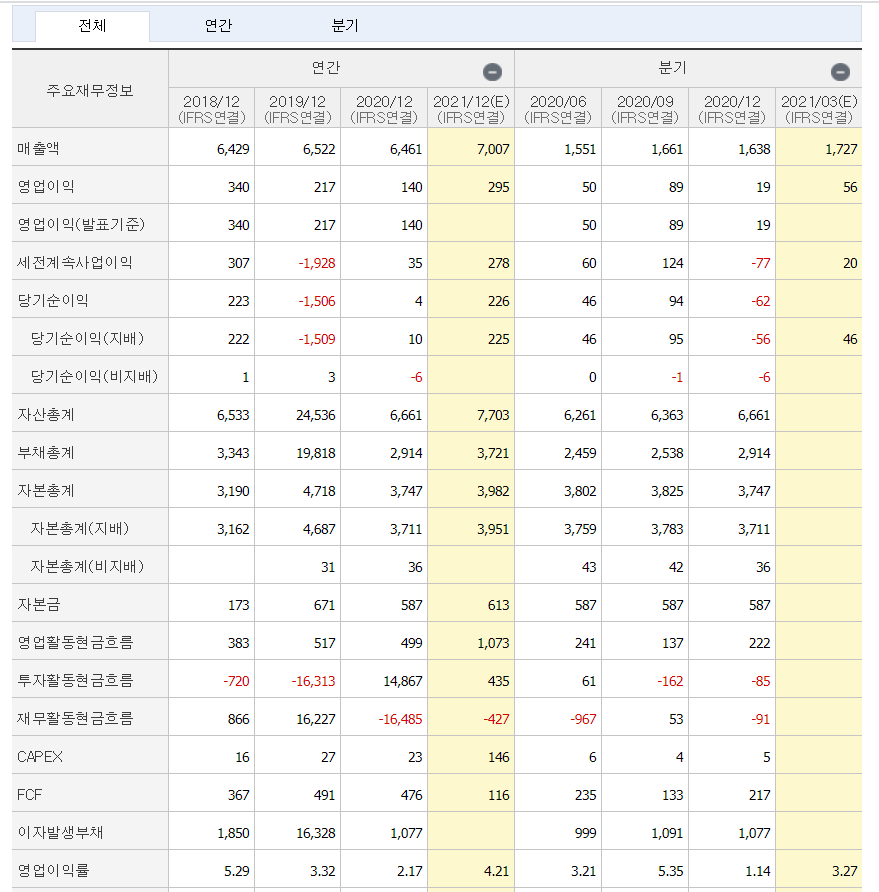879x892 pixels.
Task: Click the 영업활동현금흐름 row label
Action: (x=75, y=642)
